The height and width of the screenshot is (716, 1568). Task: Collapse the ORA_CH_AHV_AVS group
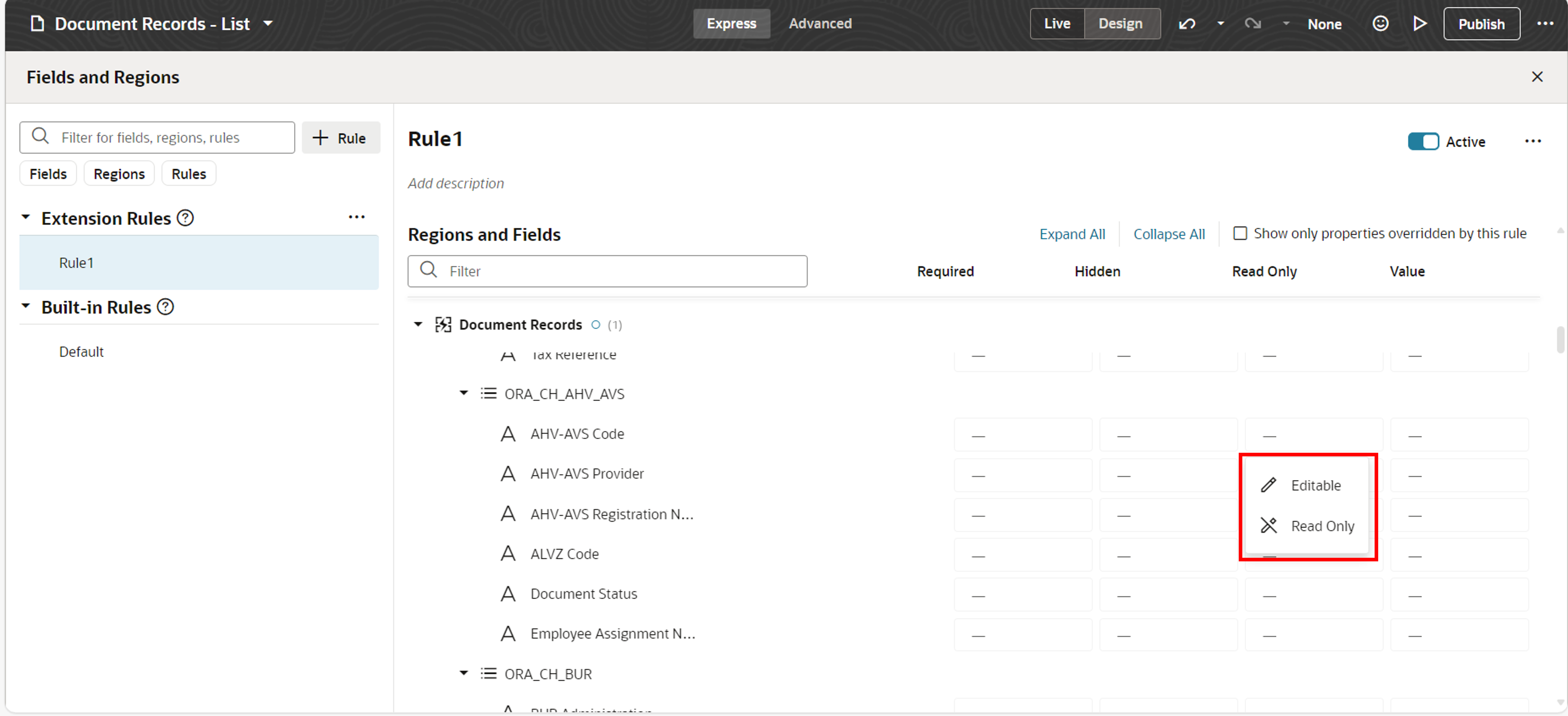(x=464, y=393)
